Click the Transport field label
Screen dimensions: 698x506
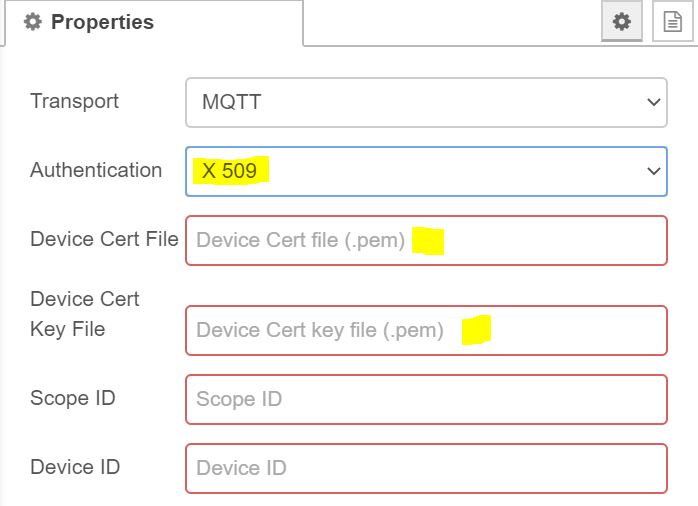[x=74, y=101]
